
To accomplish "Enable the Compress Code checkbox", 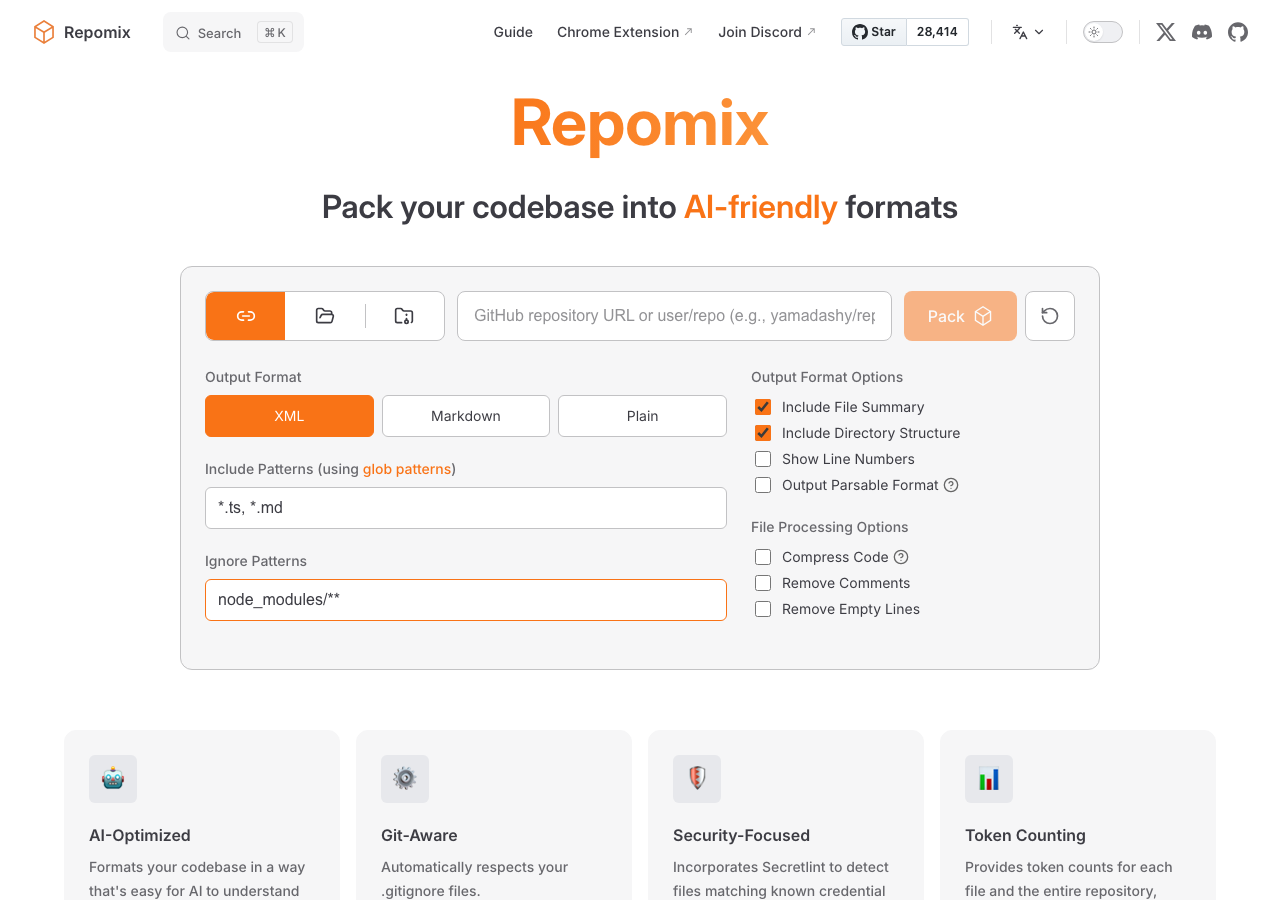I will pyautogui.click(x=763, y=557).
